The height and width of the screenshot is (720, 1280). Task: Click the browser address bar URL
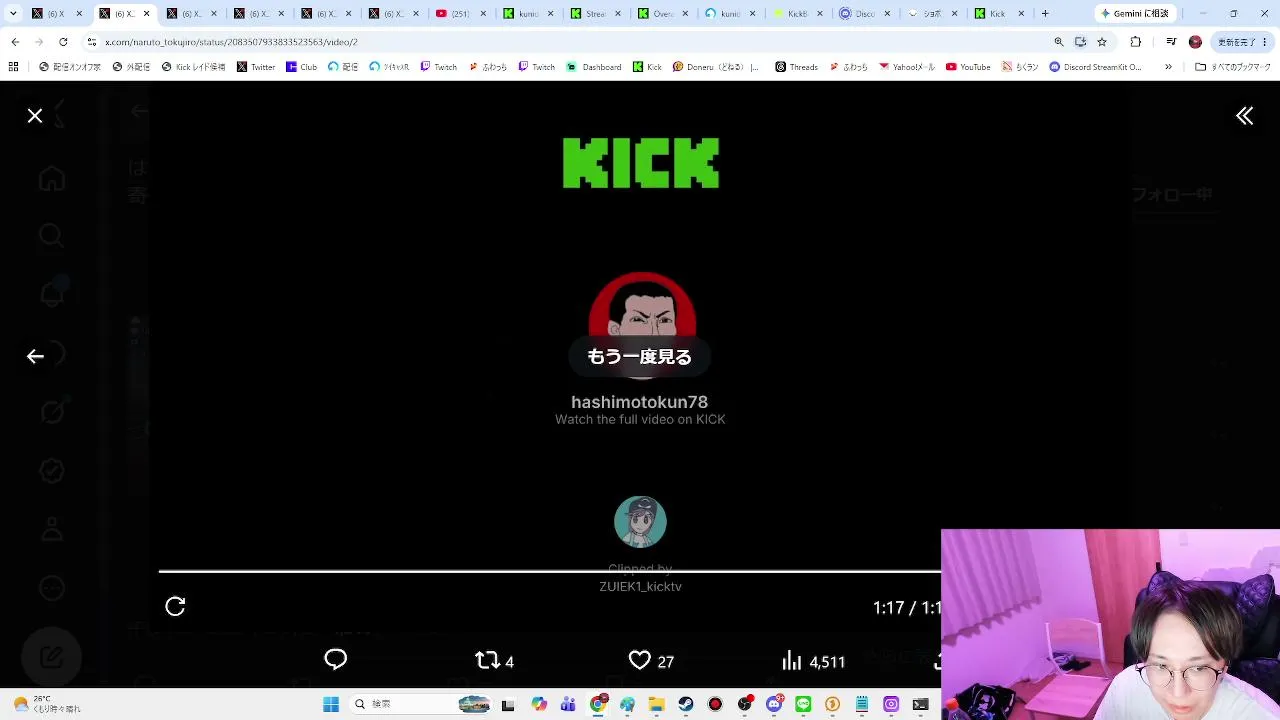[x=231, y=42]
